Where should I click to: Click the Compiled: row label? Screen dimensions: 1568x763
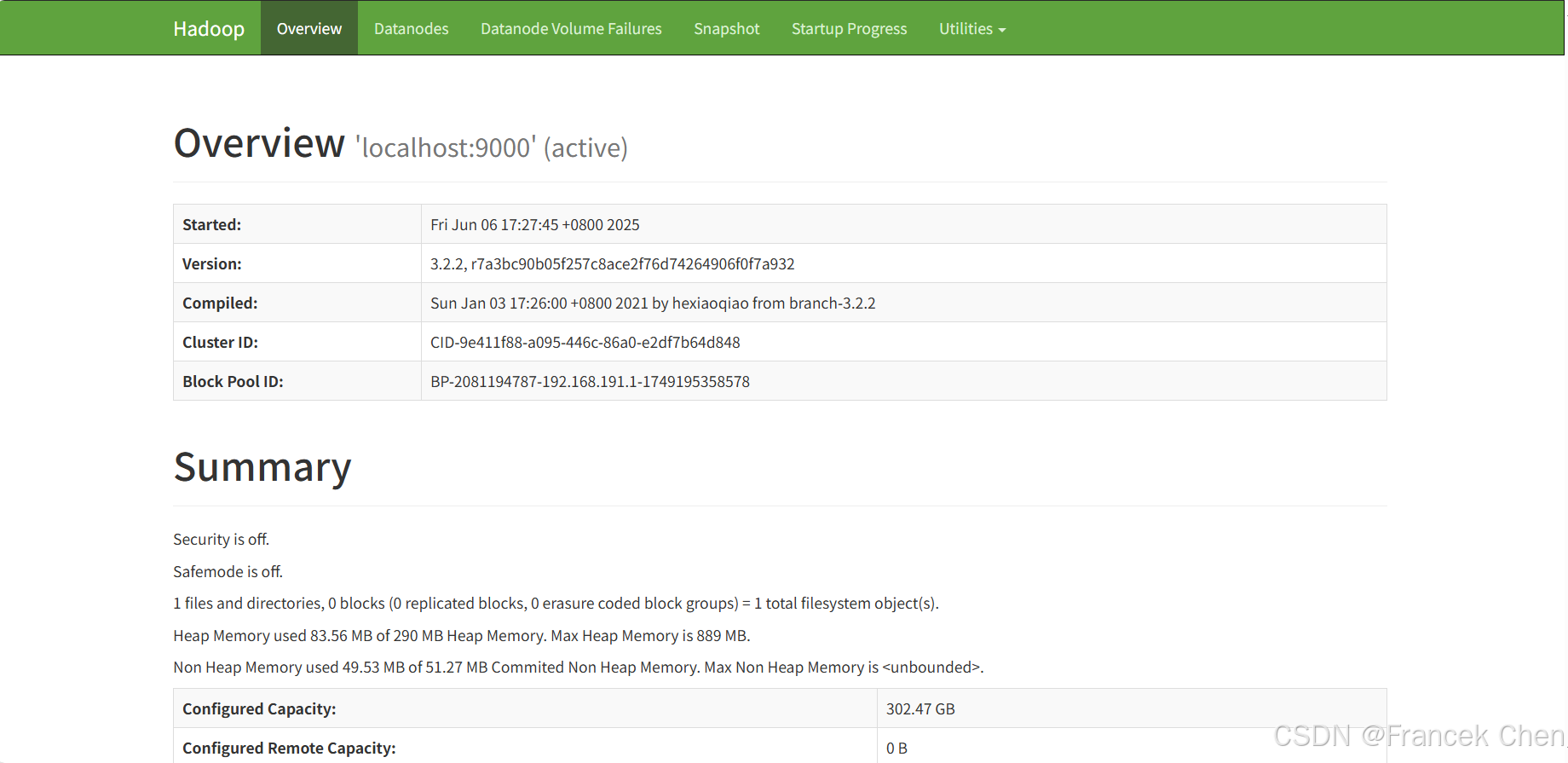pos(220,303)
